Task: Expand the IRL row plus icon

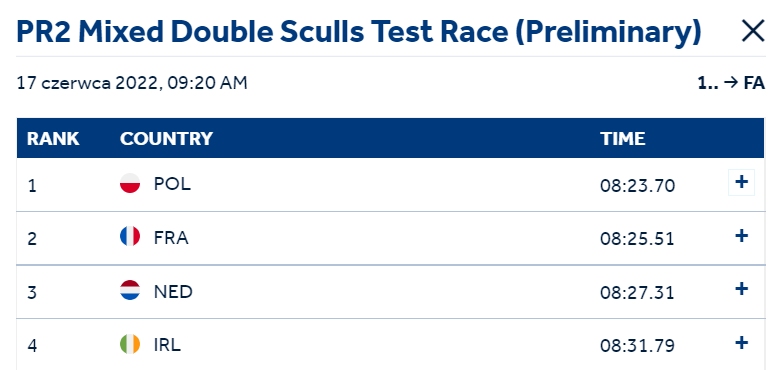Action: click(x=741, y=342)
